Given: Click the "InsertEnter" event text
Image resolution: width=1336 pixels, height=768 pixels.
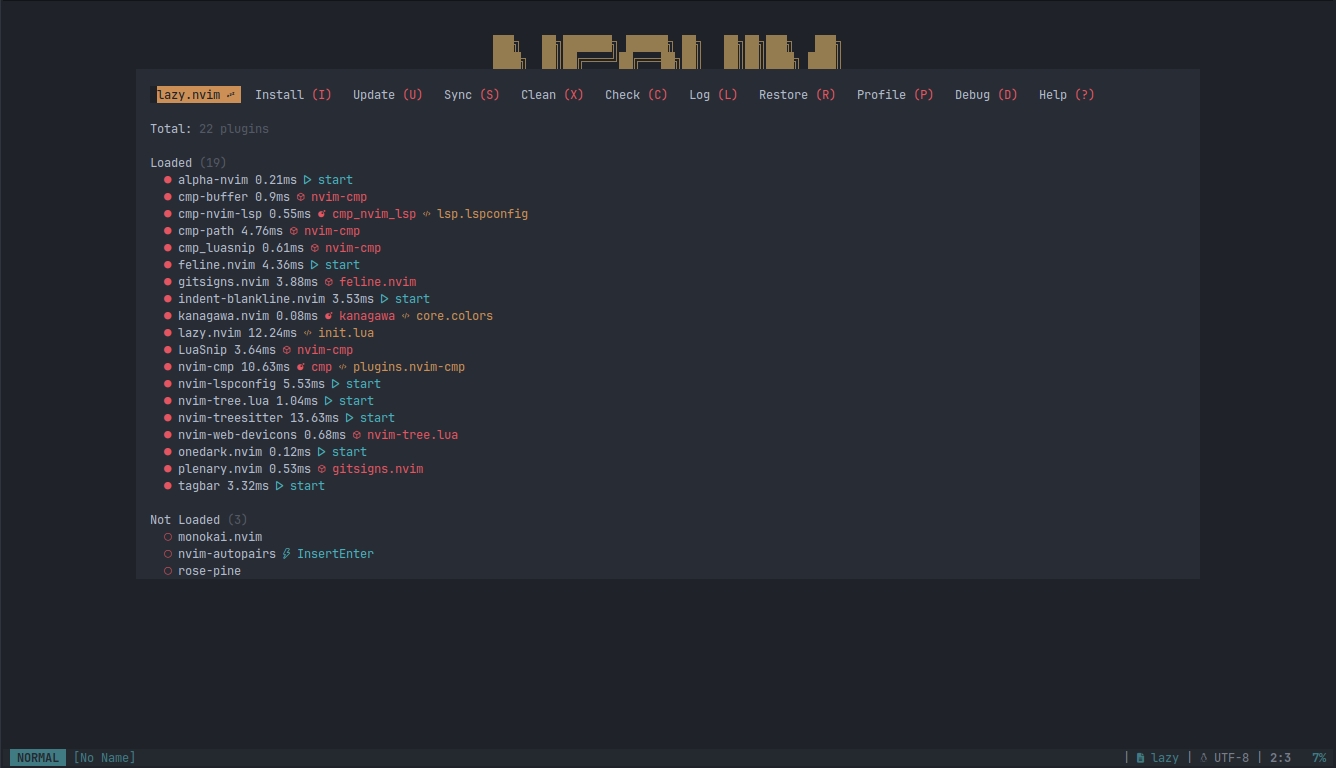Looking at the screenshot, I should (335, 554).
